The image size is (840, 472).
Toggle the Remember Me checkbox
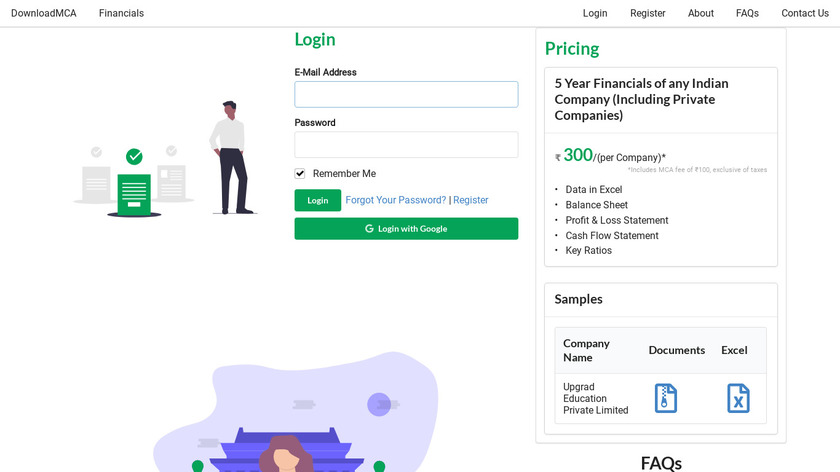tap(300, 174)
